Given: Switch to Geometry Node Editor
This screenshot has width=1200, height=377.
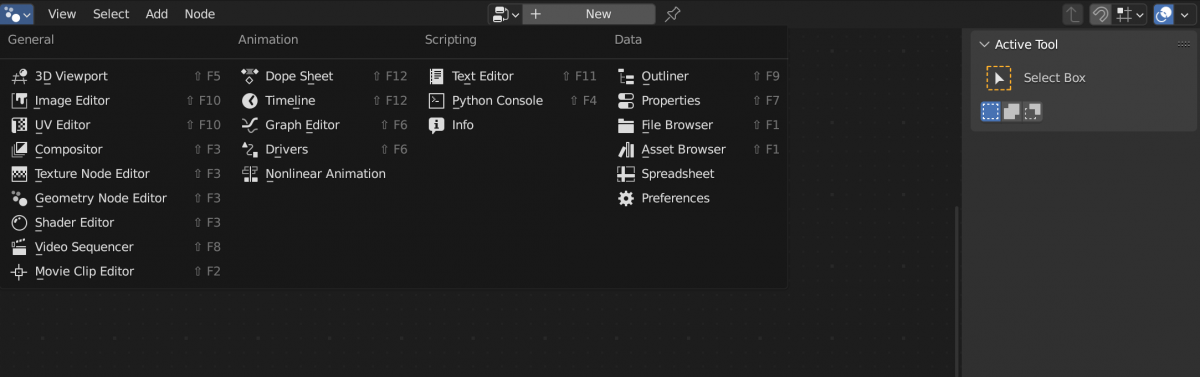Looking at the screenshot, I should [115, 198].
